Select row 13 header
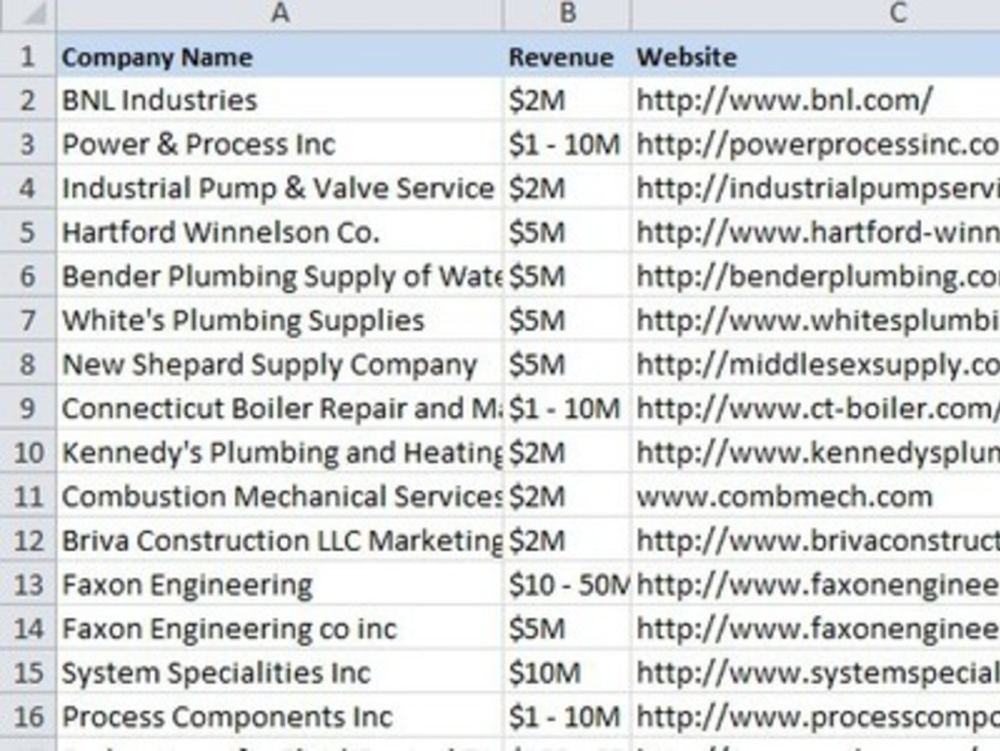Image resolution: width=1000 pixels, height=751 pixels. coord(27,584)
